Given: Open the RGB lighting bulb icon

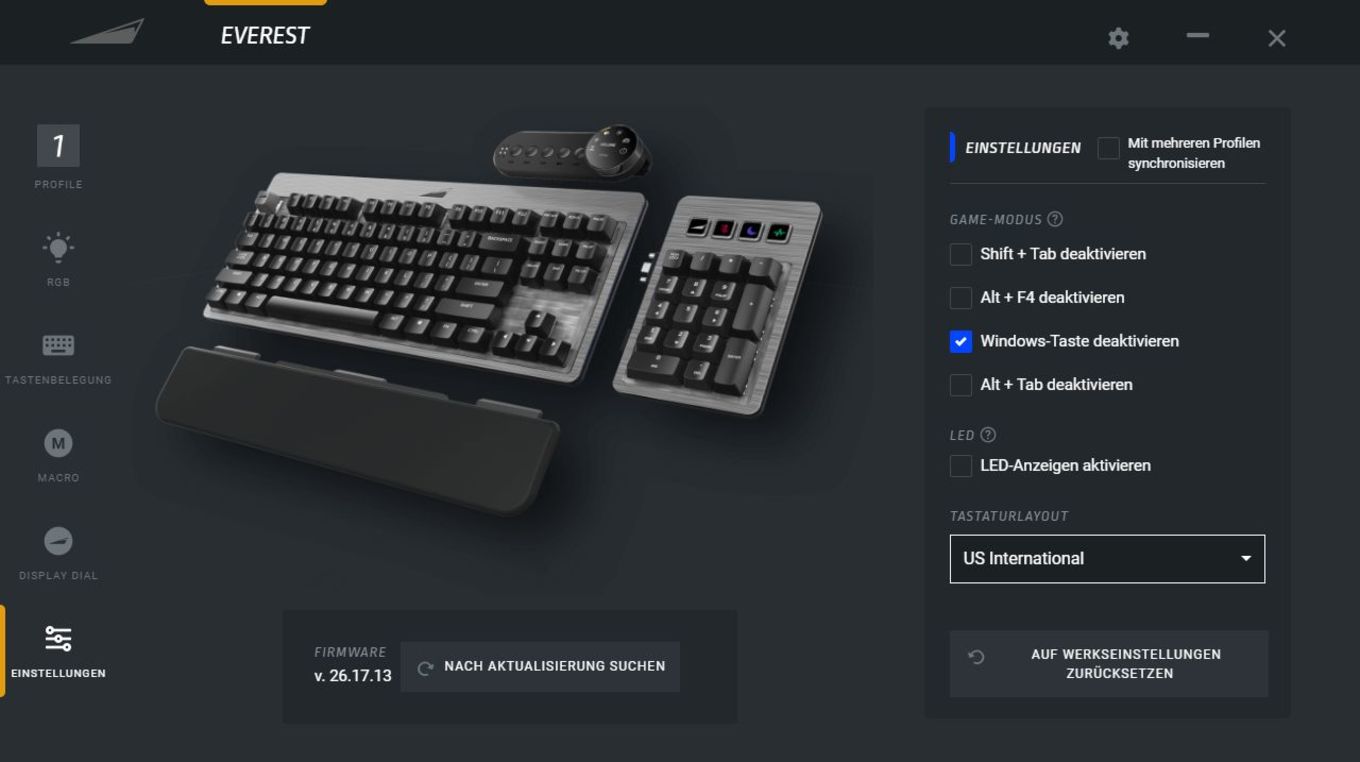Looking at the screenshot, I should tap(58, 247).
